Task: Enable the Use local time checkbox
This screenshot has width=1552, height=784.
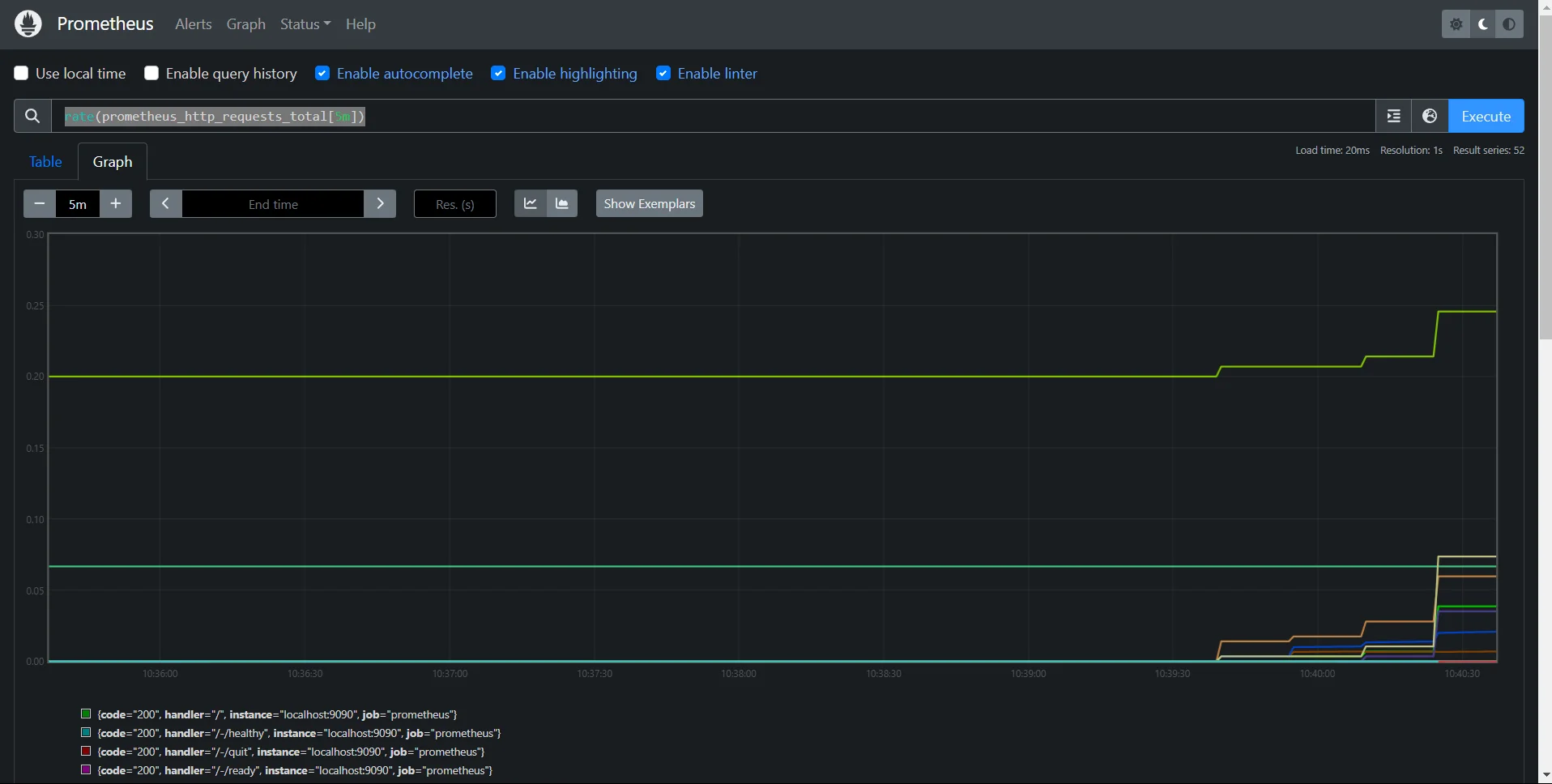Action: (20, 73)
